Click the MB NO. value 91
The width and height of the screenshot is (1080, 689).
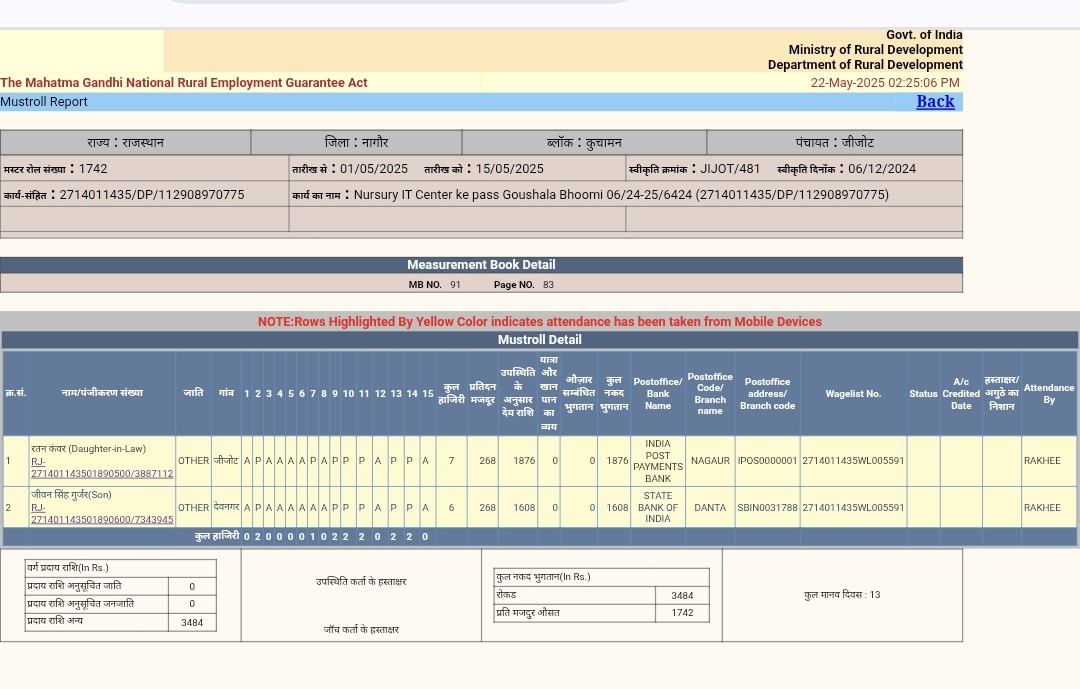click(x=455, y=285)
